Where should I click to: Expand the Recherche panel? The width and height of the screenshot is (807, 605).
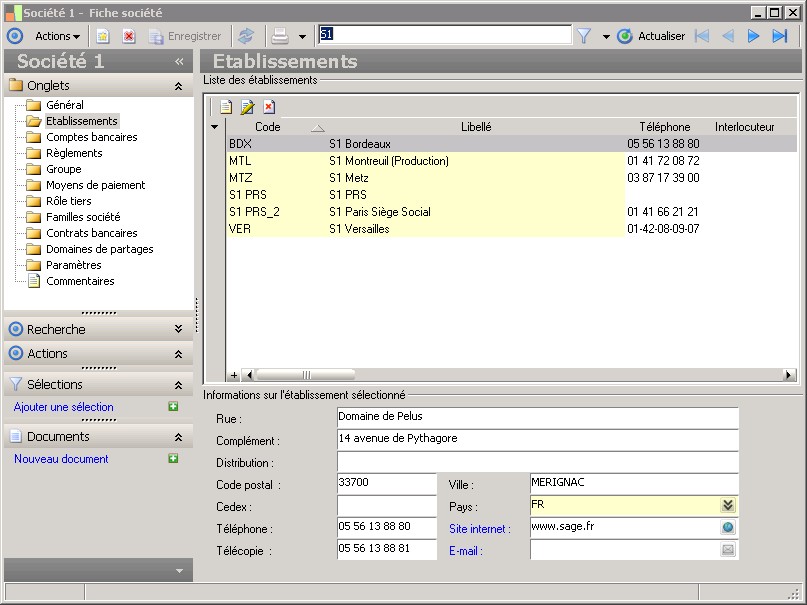[178, 329]
